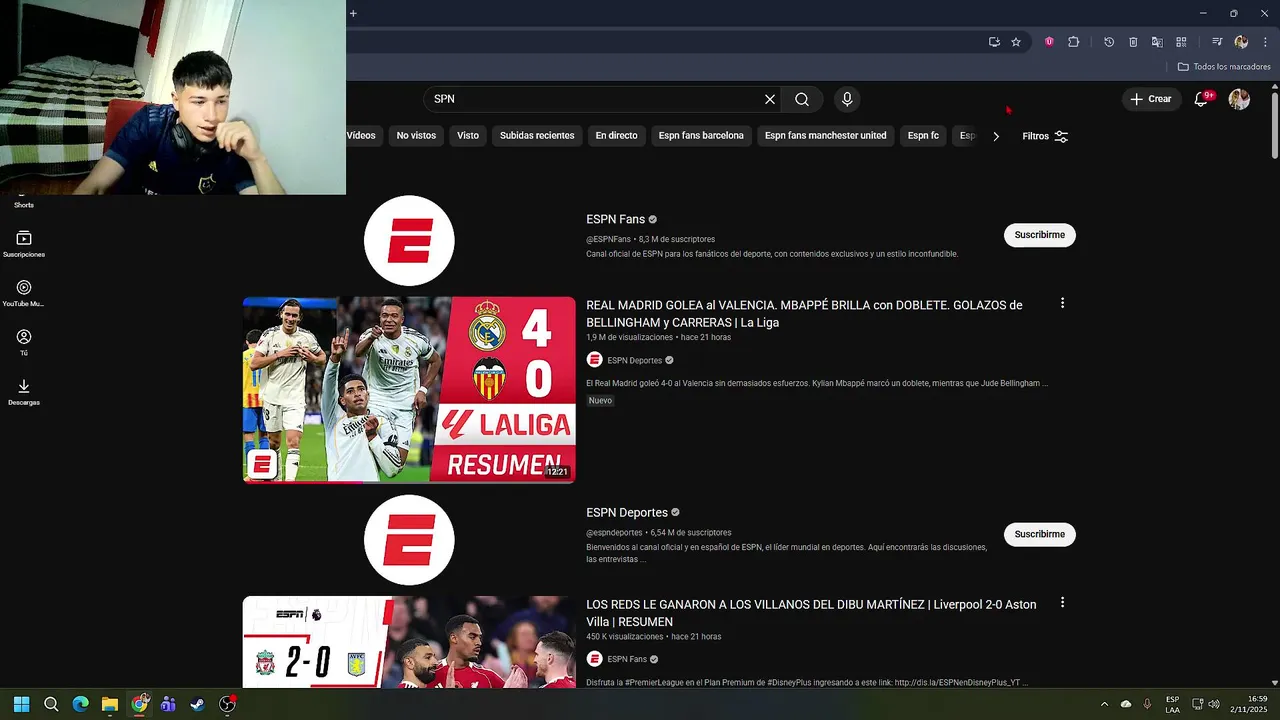The image size is (1280, 720).
Task: Click the translate extension icon
Action: [1157, 42]
